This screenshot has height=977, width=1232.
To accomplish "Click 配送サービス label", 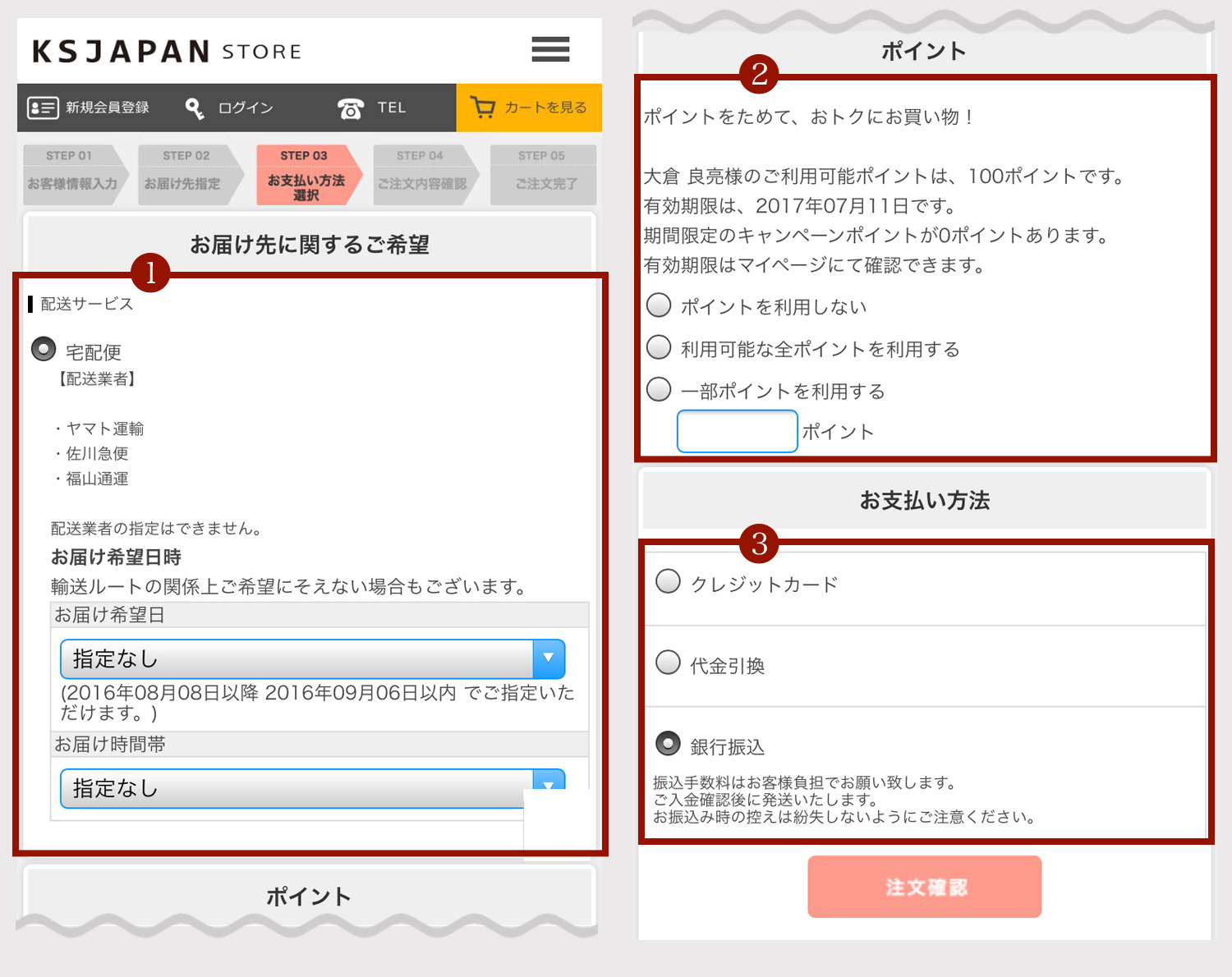I will (x=87, y=304).
